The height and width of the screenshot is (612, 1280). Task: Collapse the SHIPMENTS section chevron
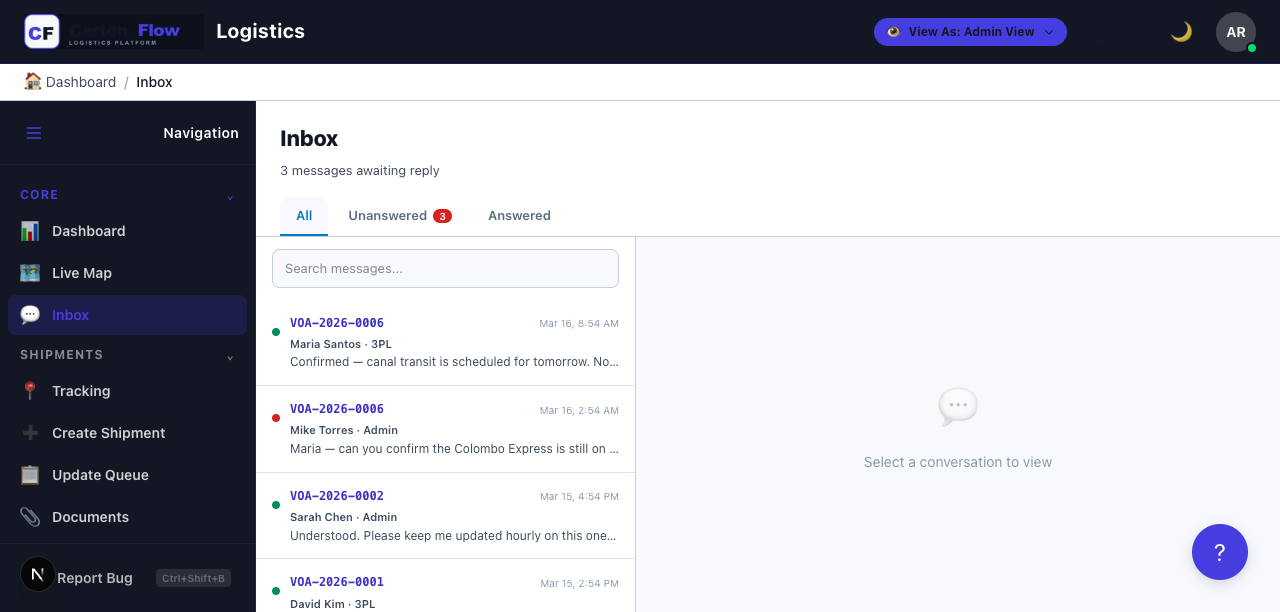(230, 356)
